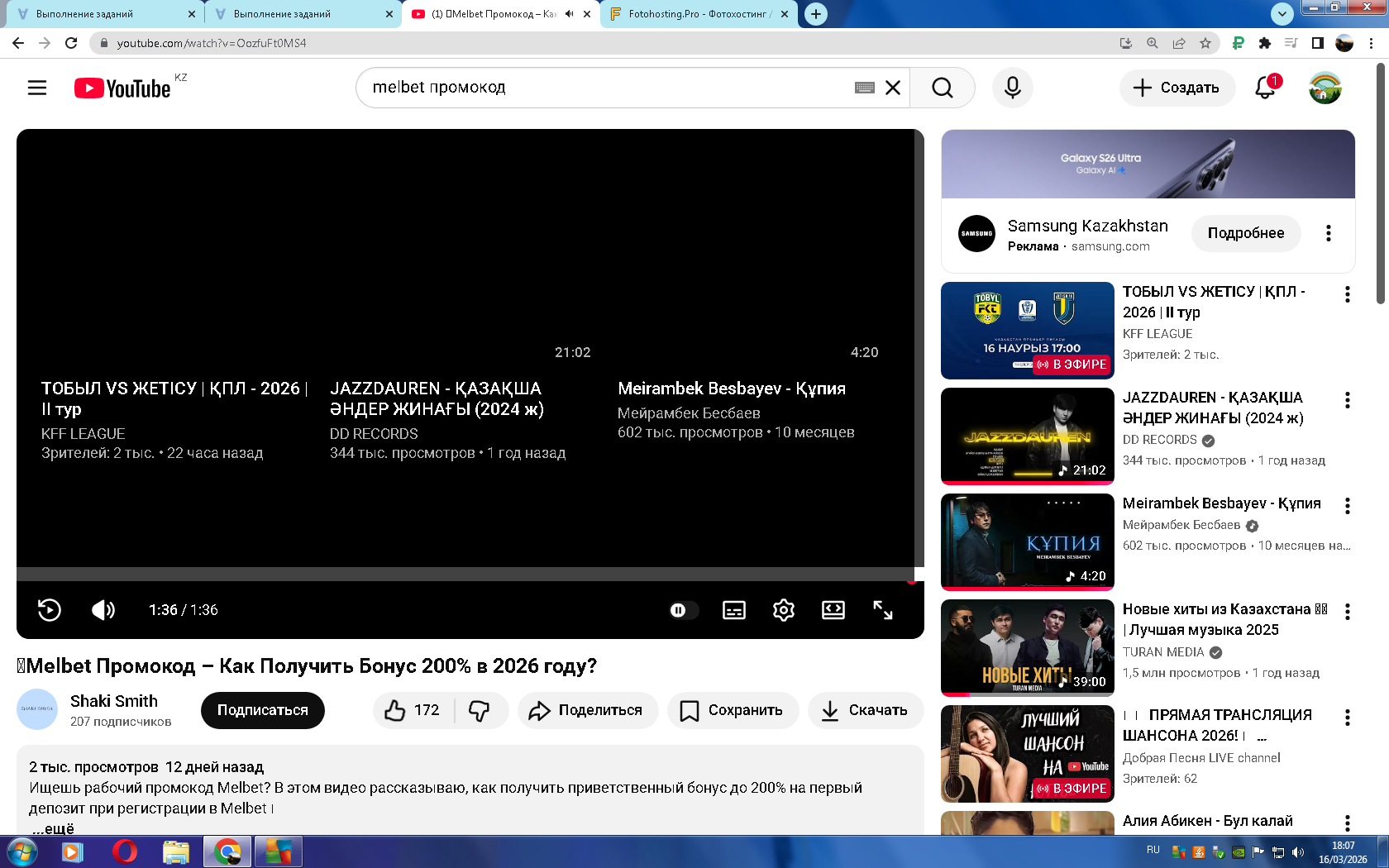
Task: Switch to Fotohosting.Pro tab
Action: [699, 14]
